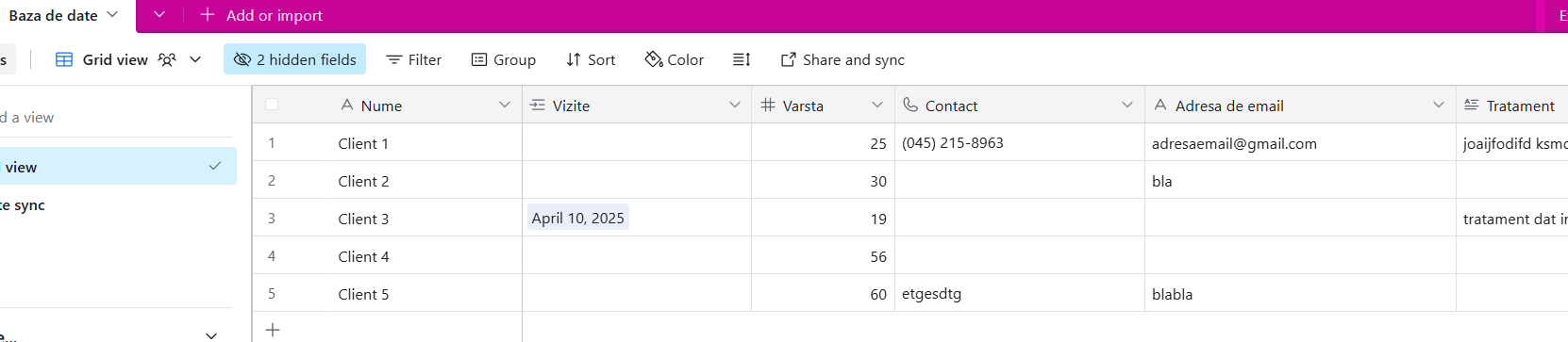Expand the Grid view dropdown chevron
This screenshot has height=342, width=1568.
[x=195, y=59]
